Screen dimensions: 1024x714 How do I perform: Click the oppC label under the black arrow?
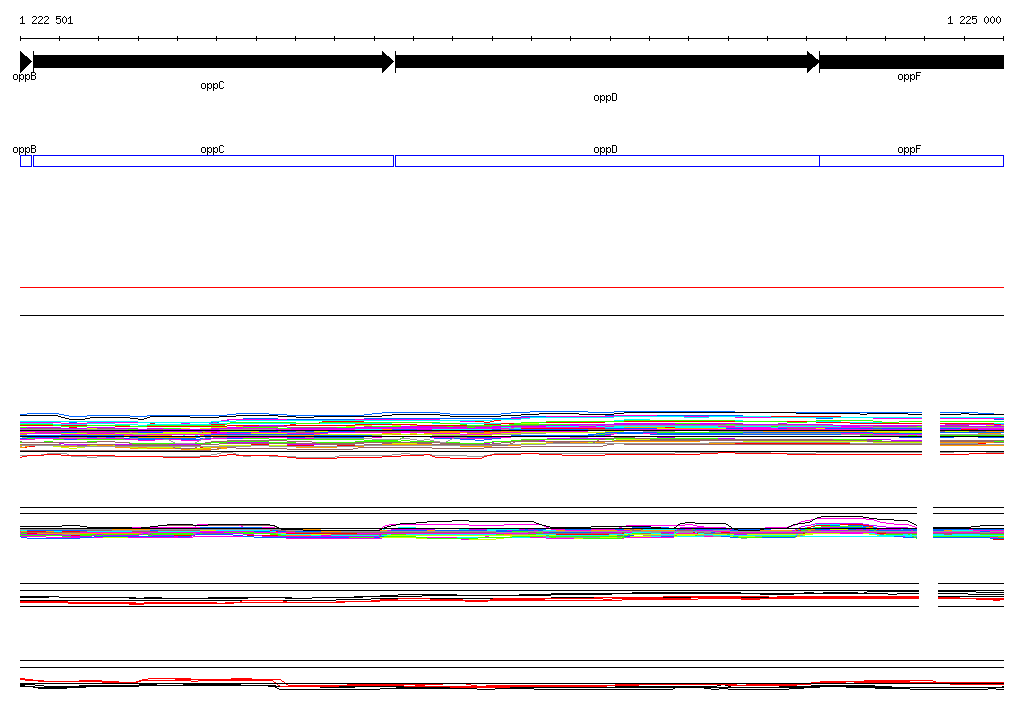tap(212, 86)
